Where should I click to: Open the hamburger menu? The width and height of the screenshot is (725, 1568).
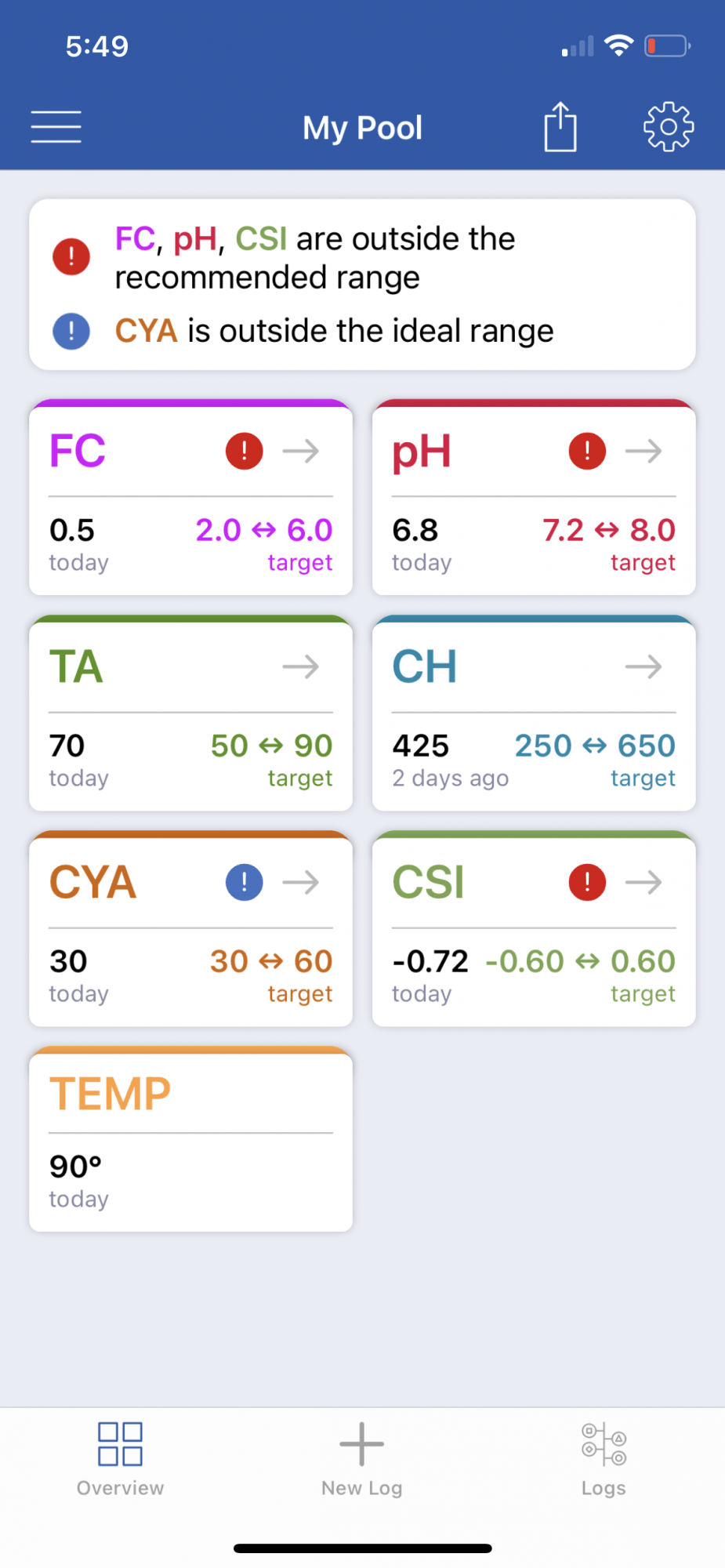[x=56, y=127]
